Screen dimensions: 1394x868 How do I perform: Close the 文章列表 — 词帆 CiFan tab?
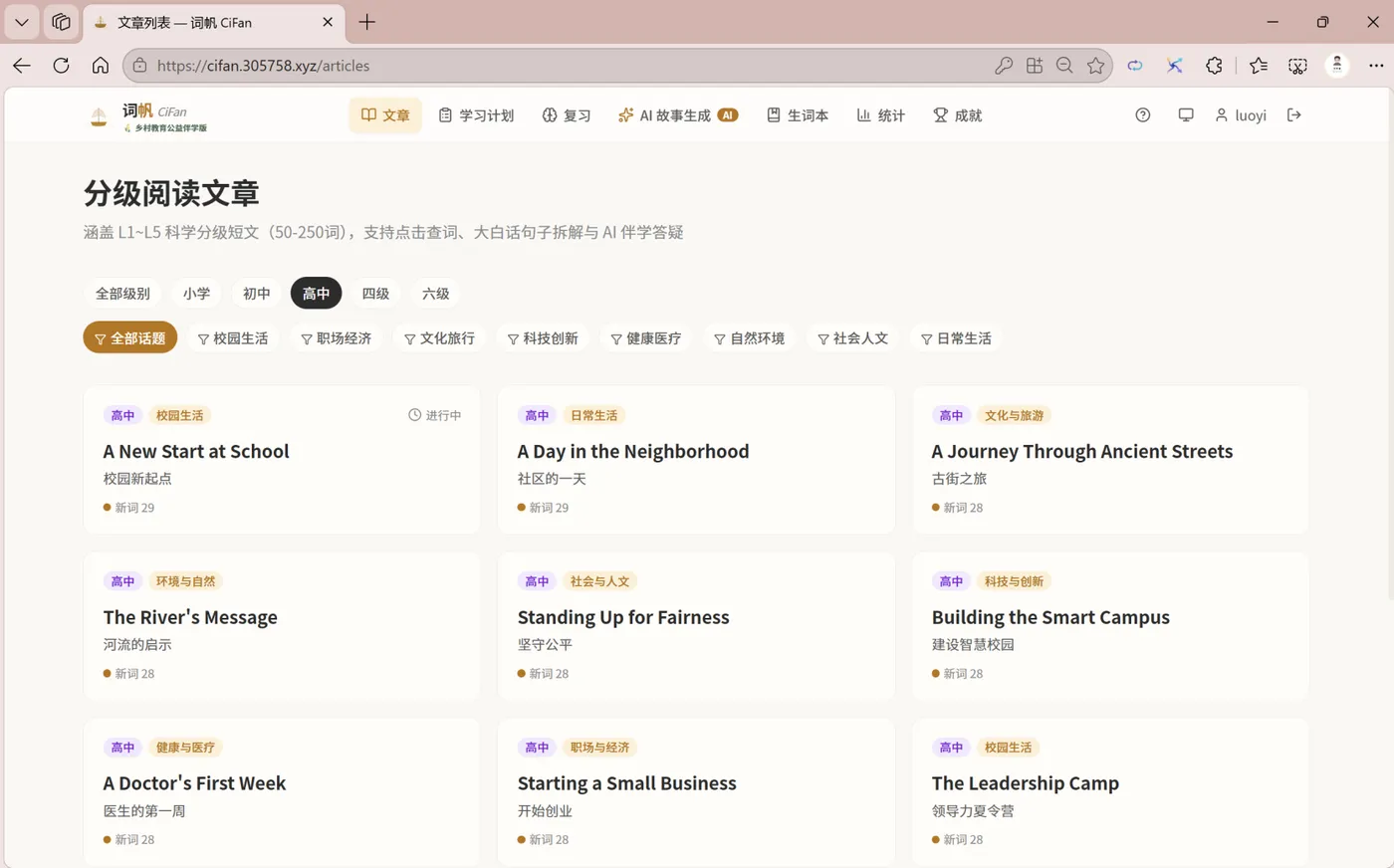pos(328,22)
